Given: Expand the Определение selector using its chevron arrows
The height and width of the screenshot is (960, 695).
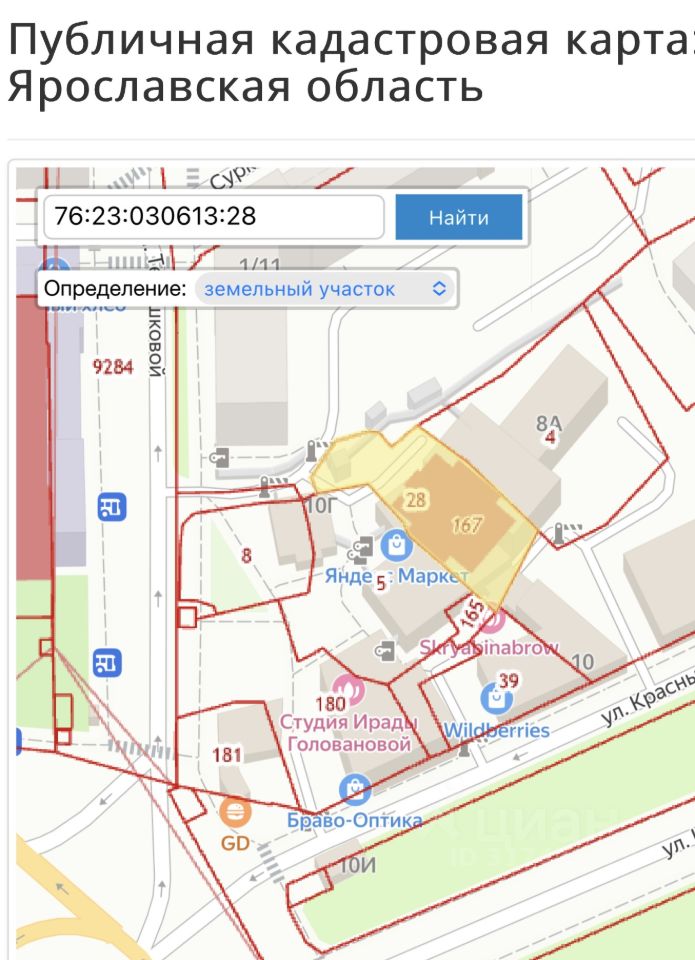Looking at the screenshot, I should (x=439, y=289).
